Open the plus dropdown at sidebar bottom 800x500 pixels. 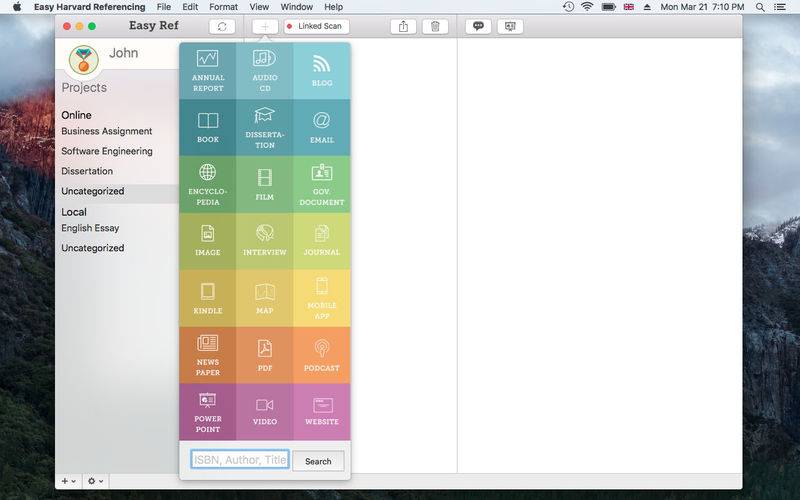[68, 481]
